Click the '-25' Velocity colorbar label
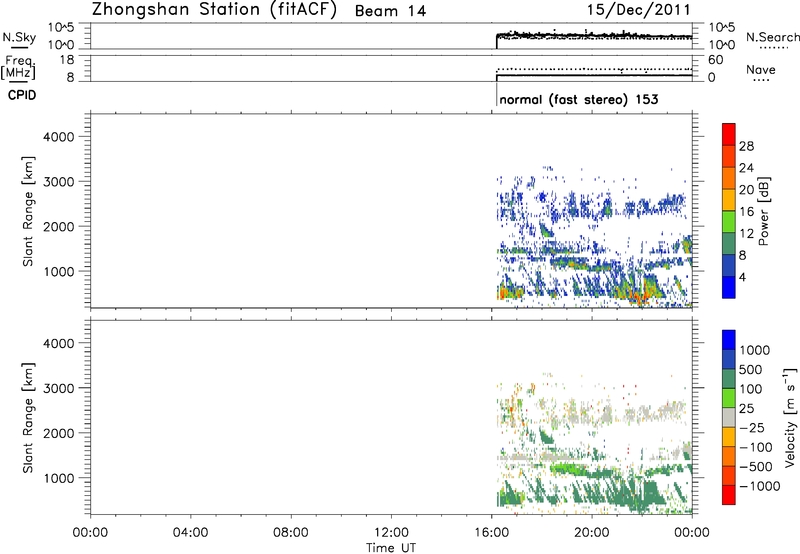The height and width of the screenshot is (554, 800). [752, 428]
